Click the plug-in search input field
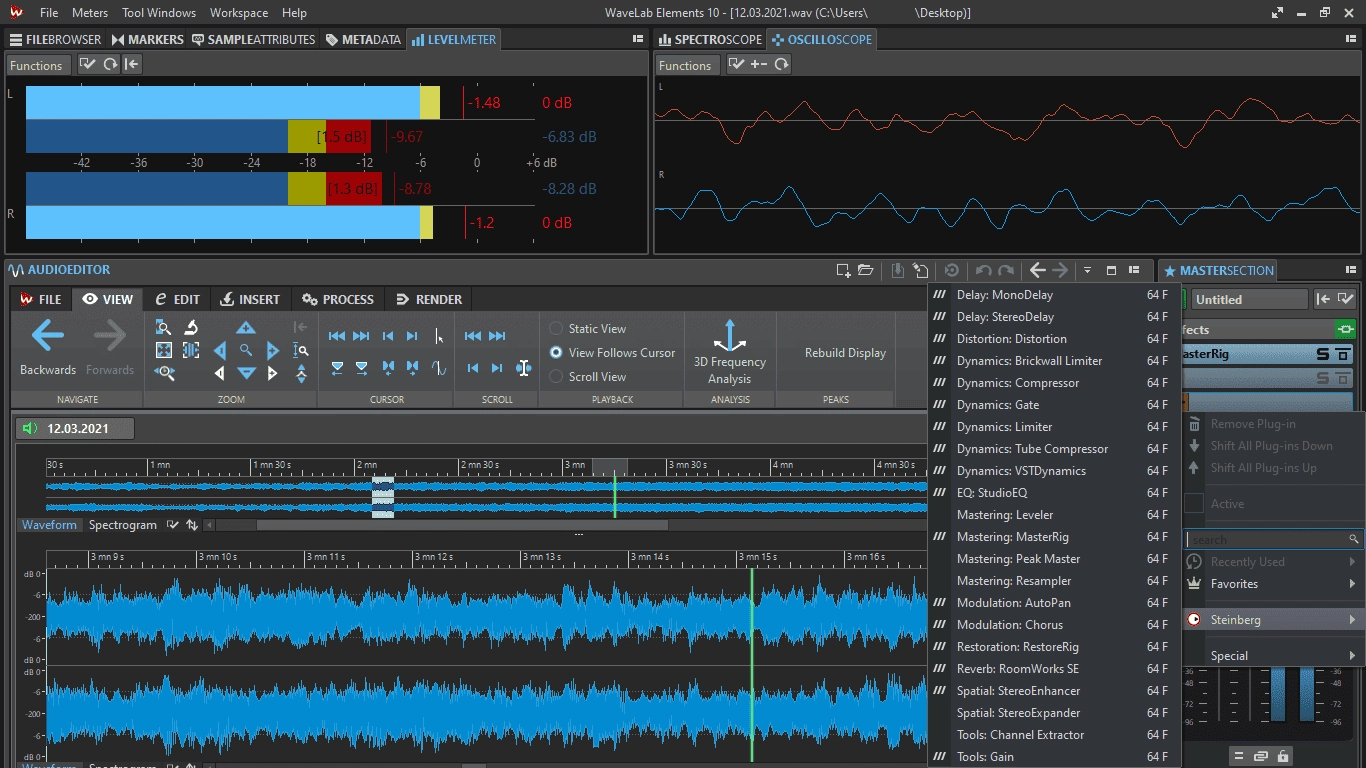Screen dimensions: 1366x768 click(1274, 540)
